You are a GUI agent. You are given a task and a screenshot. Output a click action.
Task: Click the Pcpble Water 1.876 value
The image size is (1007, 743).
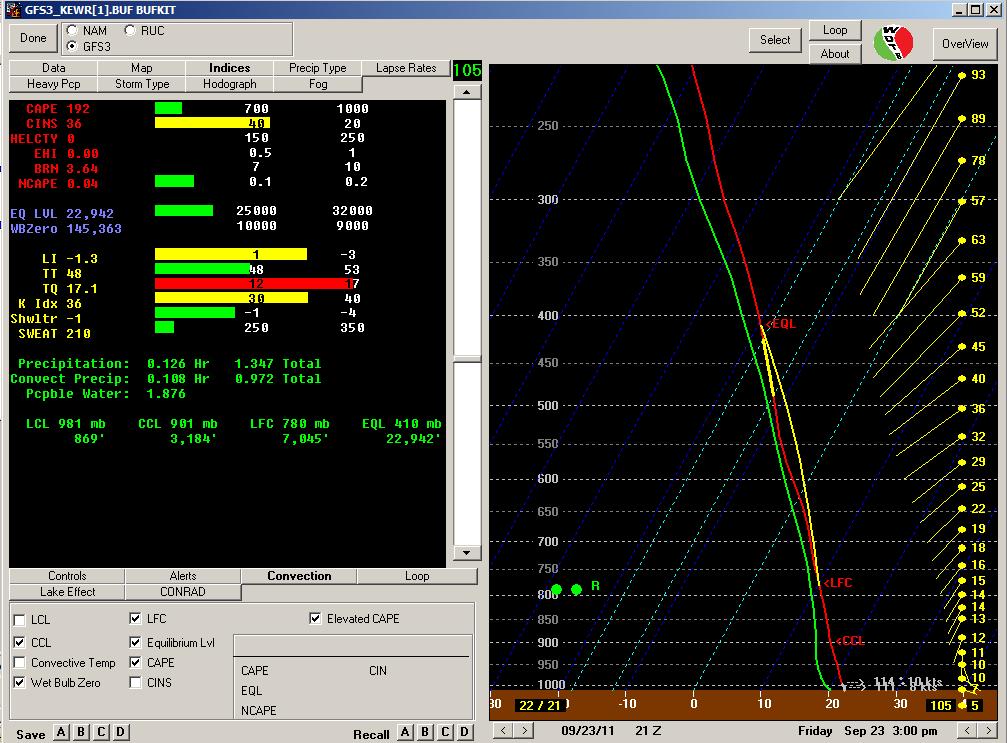click(x=166, y=394)
